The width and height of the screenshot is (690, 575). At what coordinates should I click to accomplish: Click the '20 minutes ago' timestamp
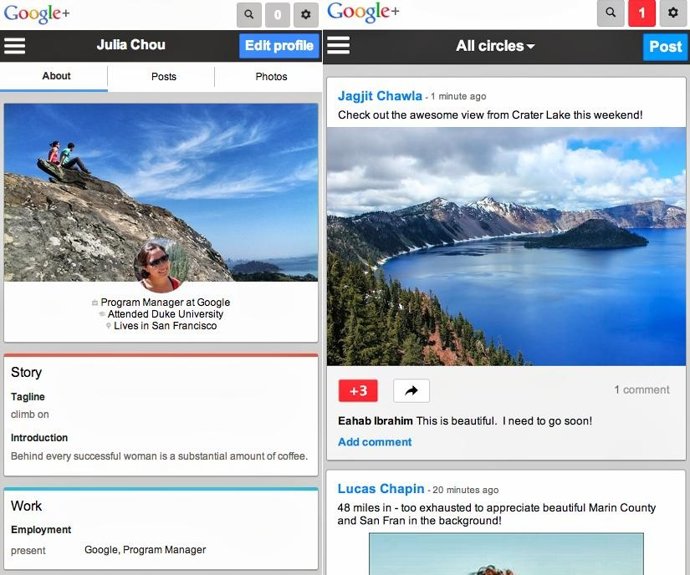click(466, 490)
